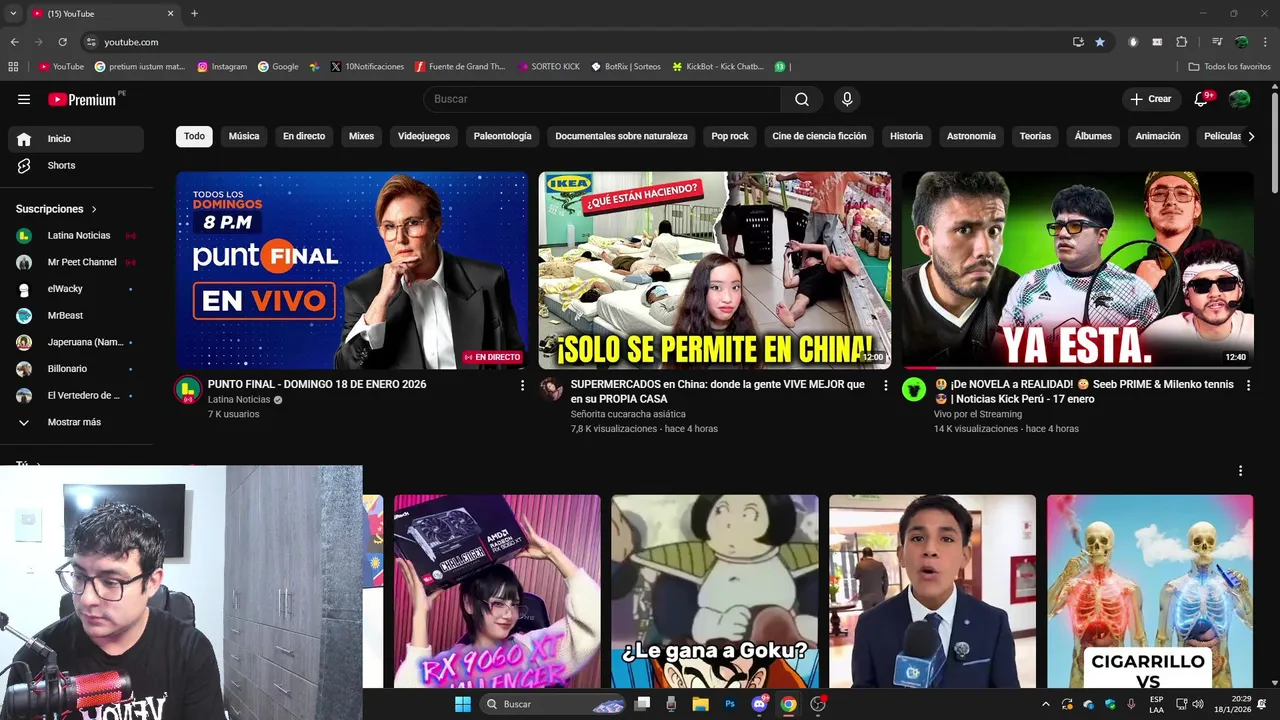
Task: Open the Shorts shelf three-dot menu
Action: tap(1240, 471)
